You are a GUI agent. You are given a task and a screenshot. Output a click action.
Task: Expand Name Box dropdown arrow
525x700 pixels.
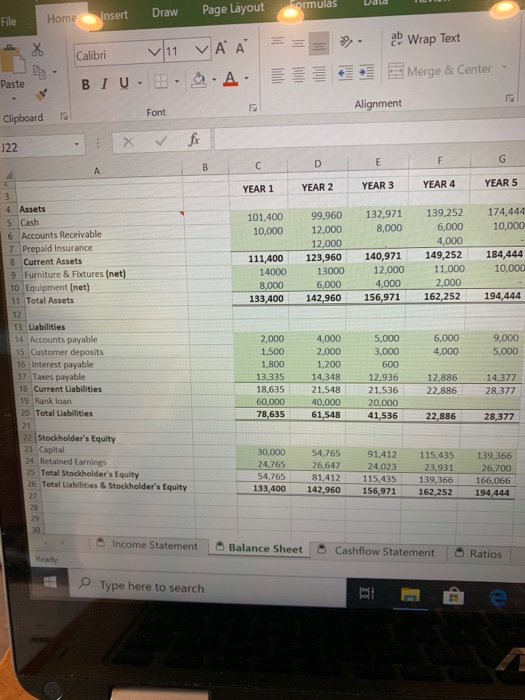pyautogui.click(x=77, y=144)
